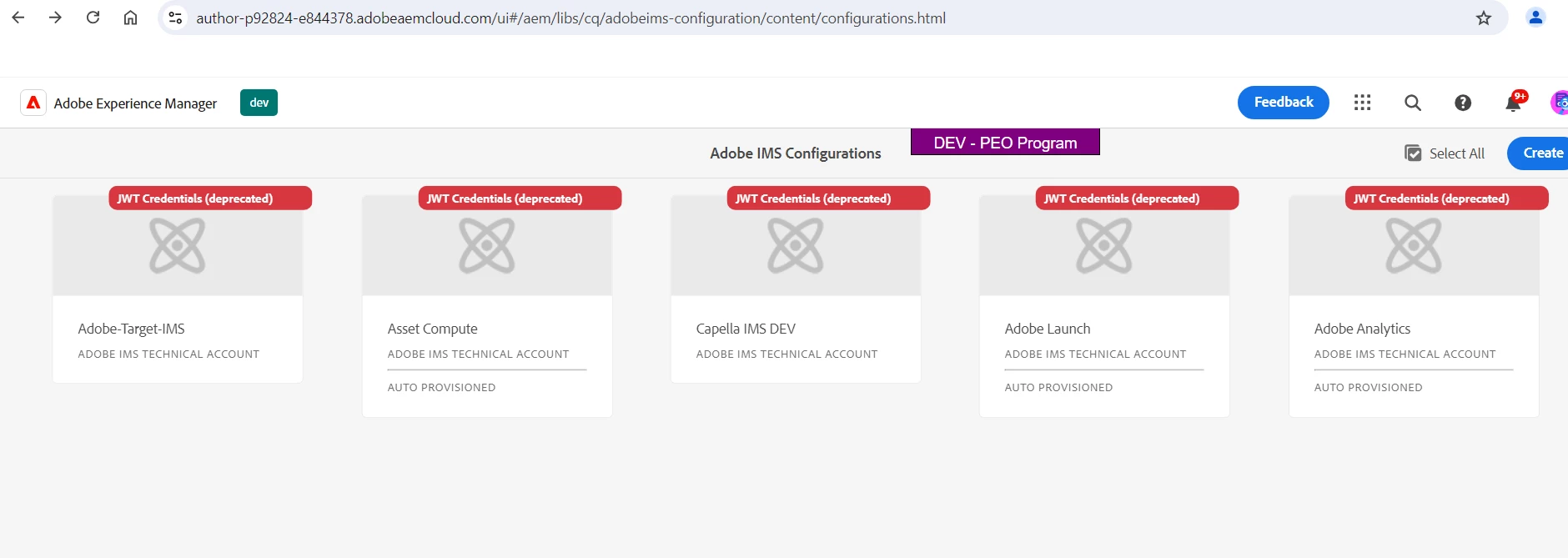Open the solutions grid switcher
The height and width of the screenshot is (558, 1568).
(x=1362, y=103)
